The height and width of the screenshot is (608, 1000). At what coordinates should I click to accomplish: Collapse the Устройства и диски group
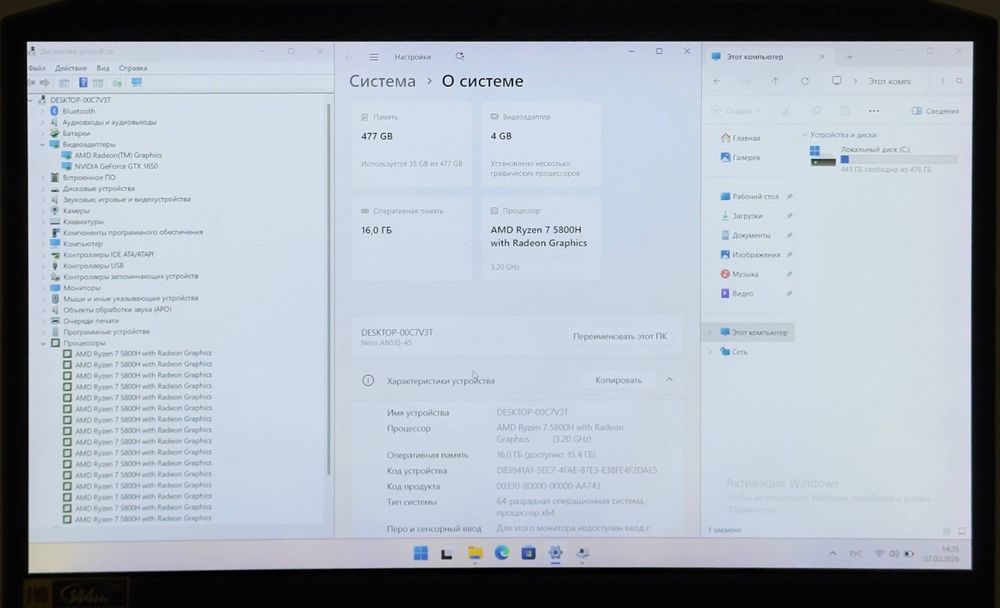[805, 135]
